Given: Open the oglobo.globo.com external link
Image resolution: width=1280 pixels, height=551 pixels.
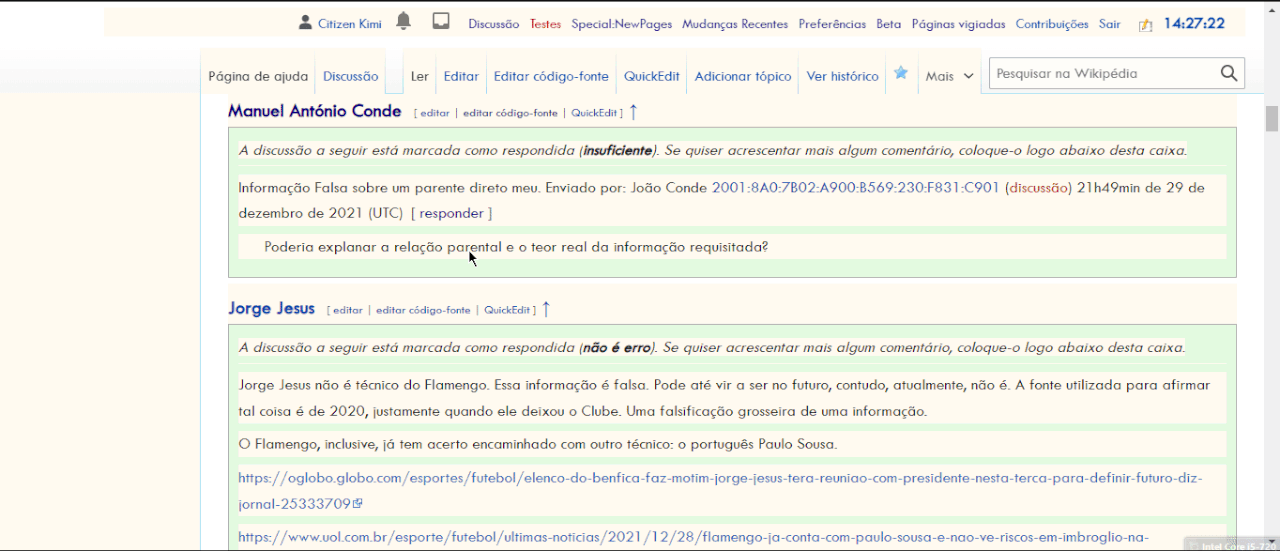Looking at the screenshot, I should tap(720, 490).
